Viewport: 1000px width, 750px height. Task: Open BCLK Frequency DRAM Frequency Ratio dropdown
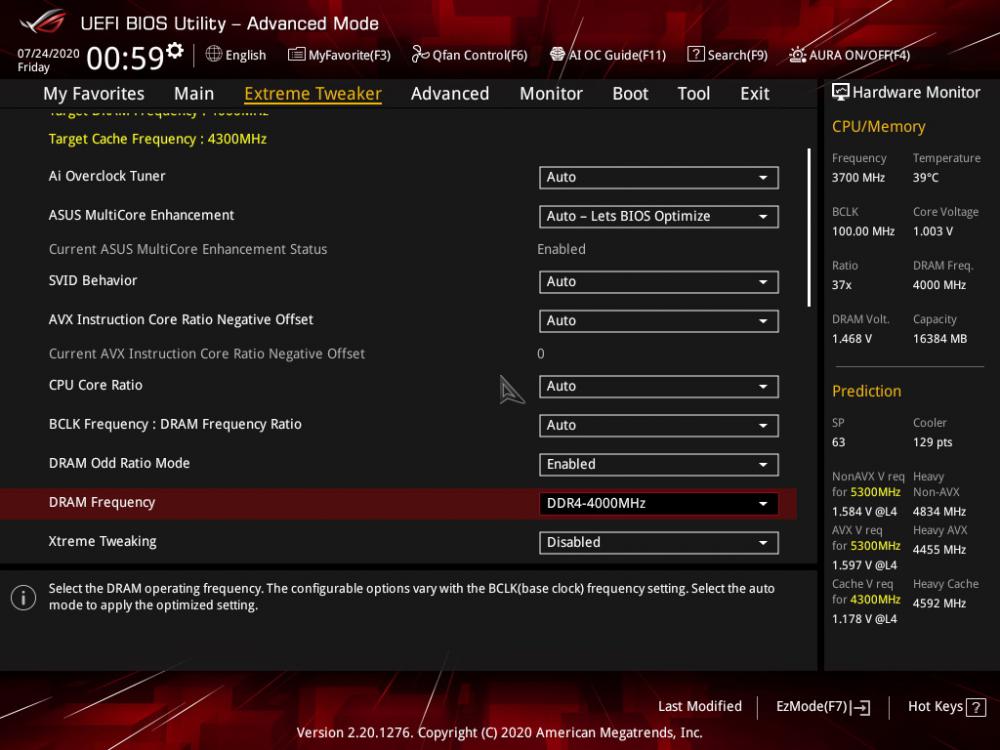658,425
